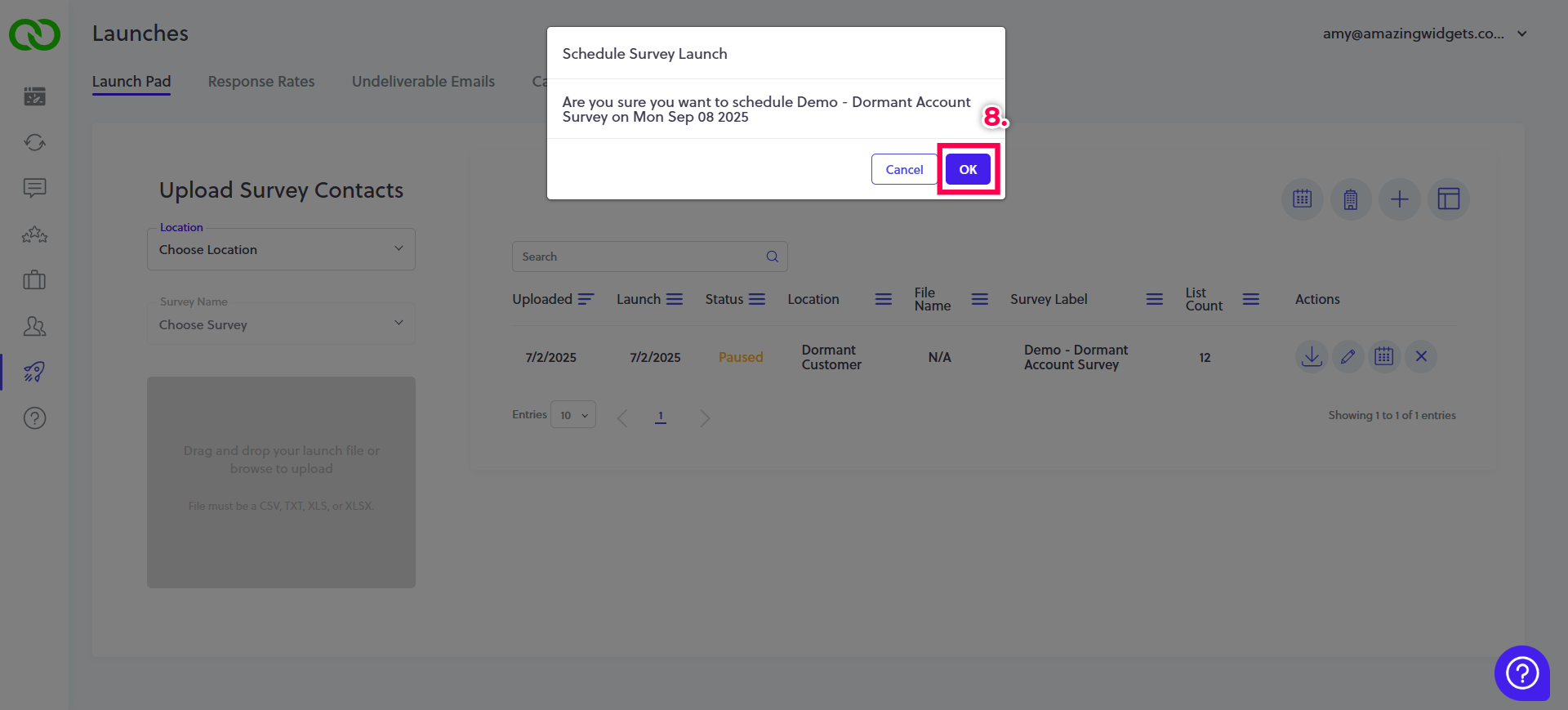
Task: Confirm the schedule with OK button
Action: coord(968,169)
